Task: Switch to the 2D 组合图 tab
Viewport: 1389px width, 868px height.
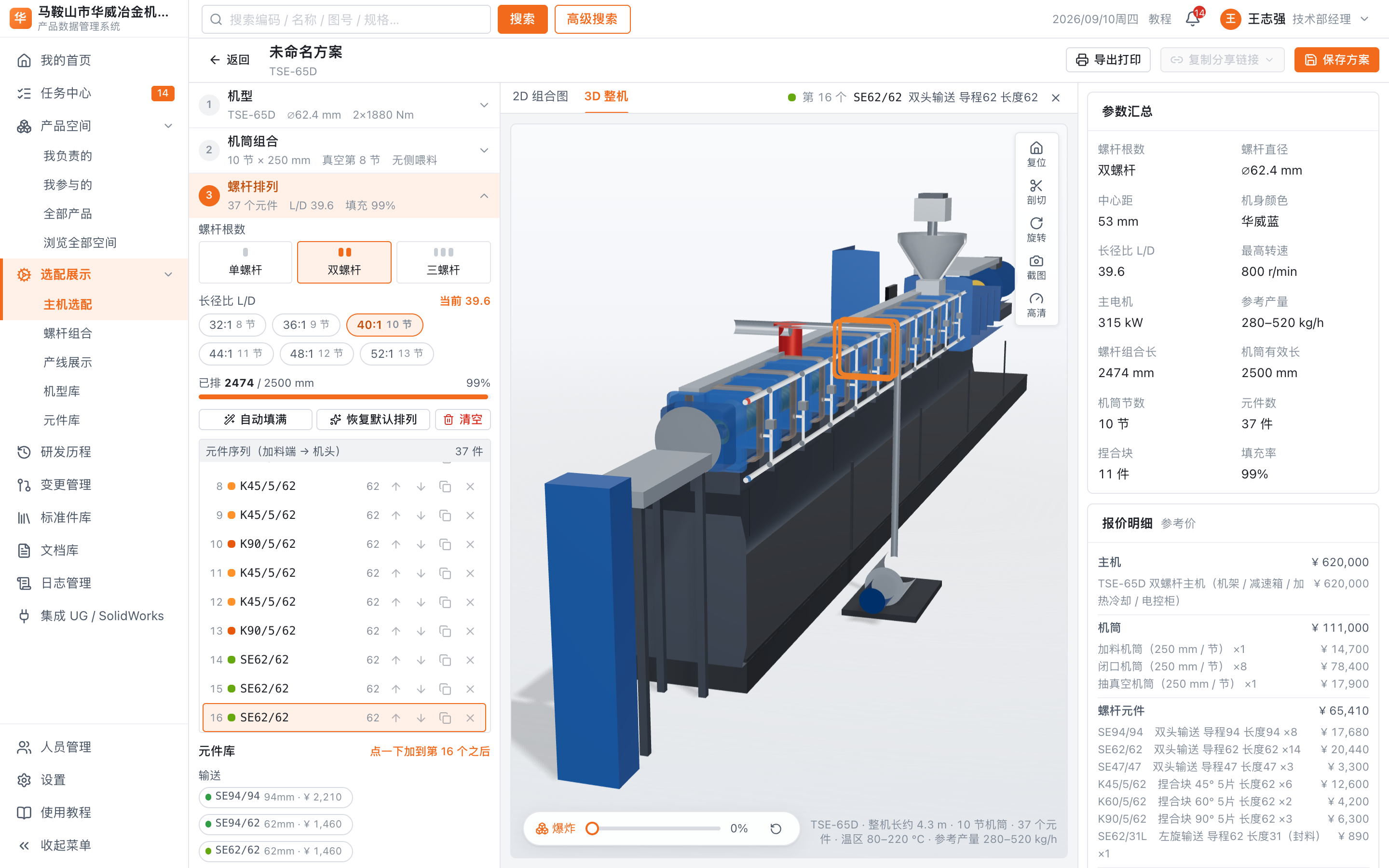Action: click(x=540, y=96)
